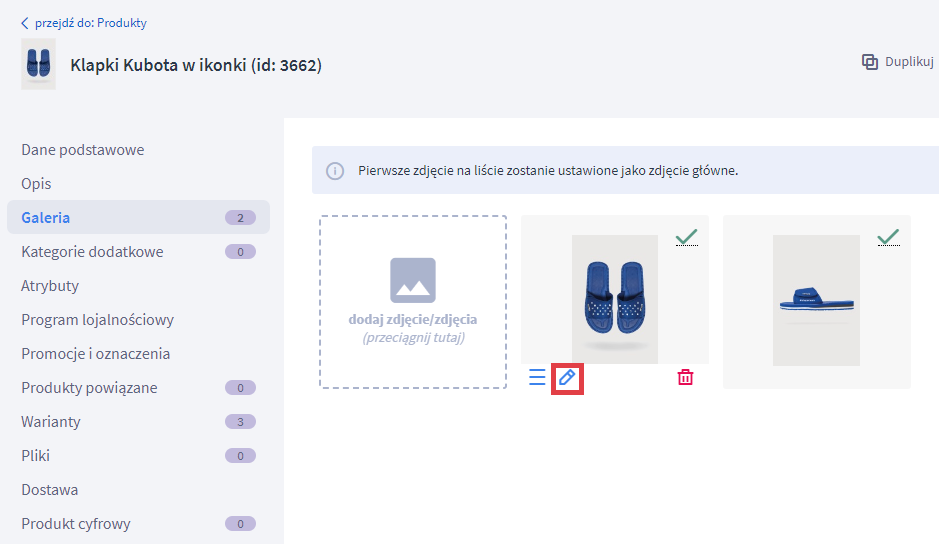Viewport: 939px width, 544px height.
Task: Click the reorder handle icon under first photo
Action: pos(537,377)
